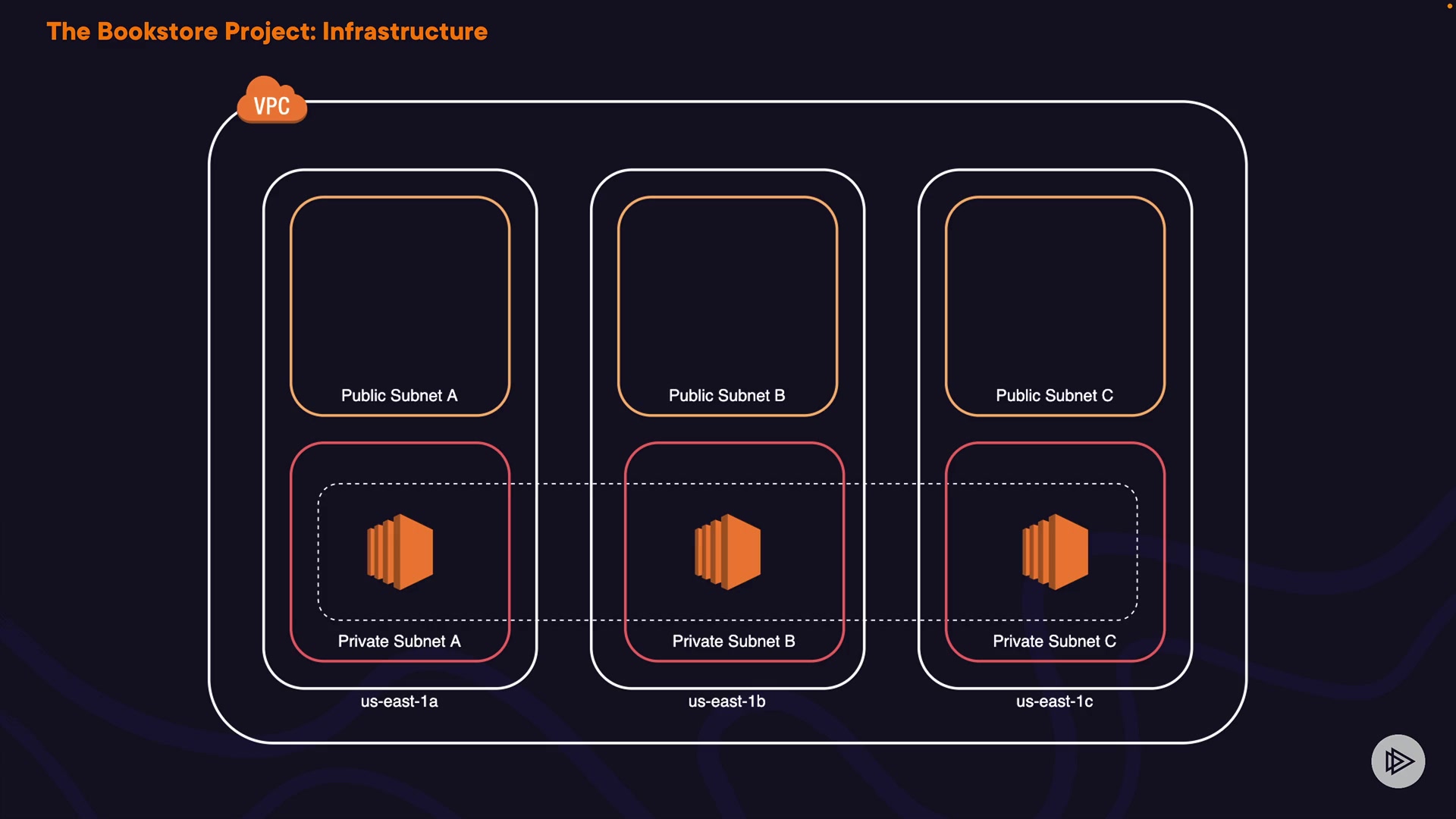Click the Private Subnet B label
Viewport: 1456px width, 819px height.
pos(733,642)
